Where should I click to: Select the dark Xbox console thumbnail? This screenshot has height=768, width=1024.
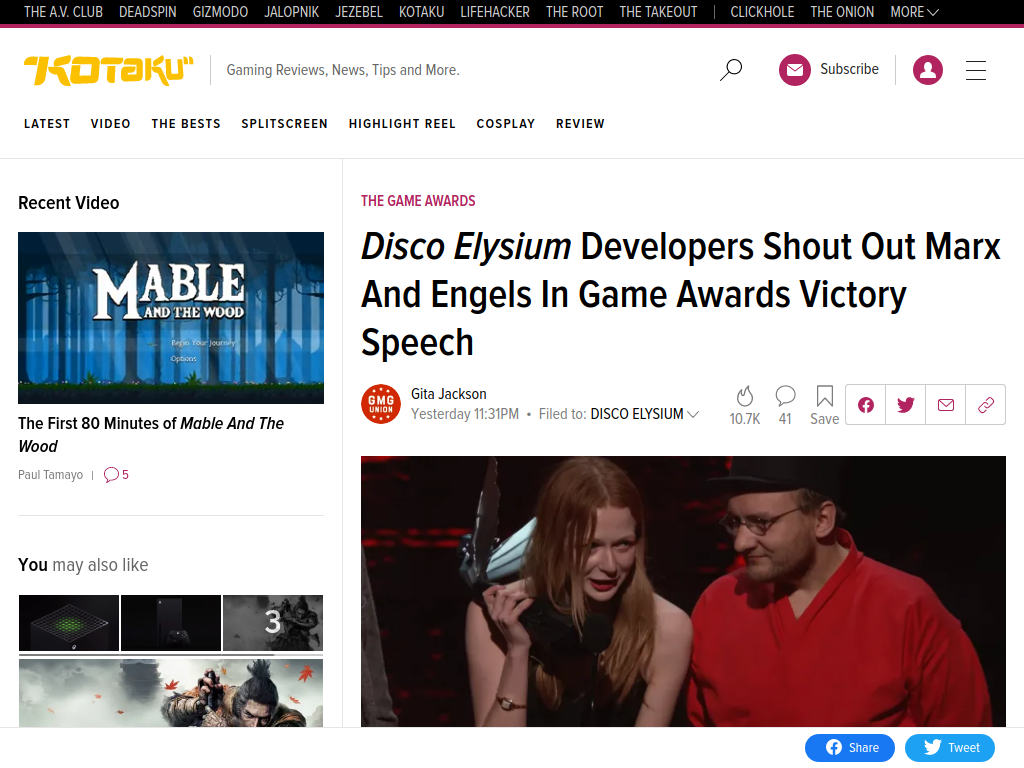tap(170, 623)
